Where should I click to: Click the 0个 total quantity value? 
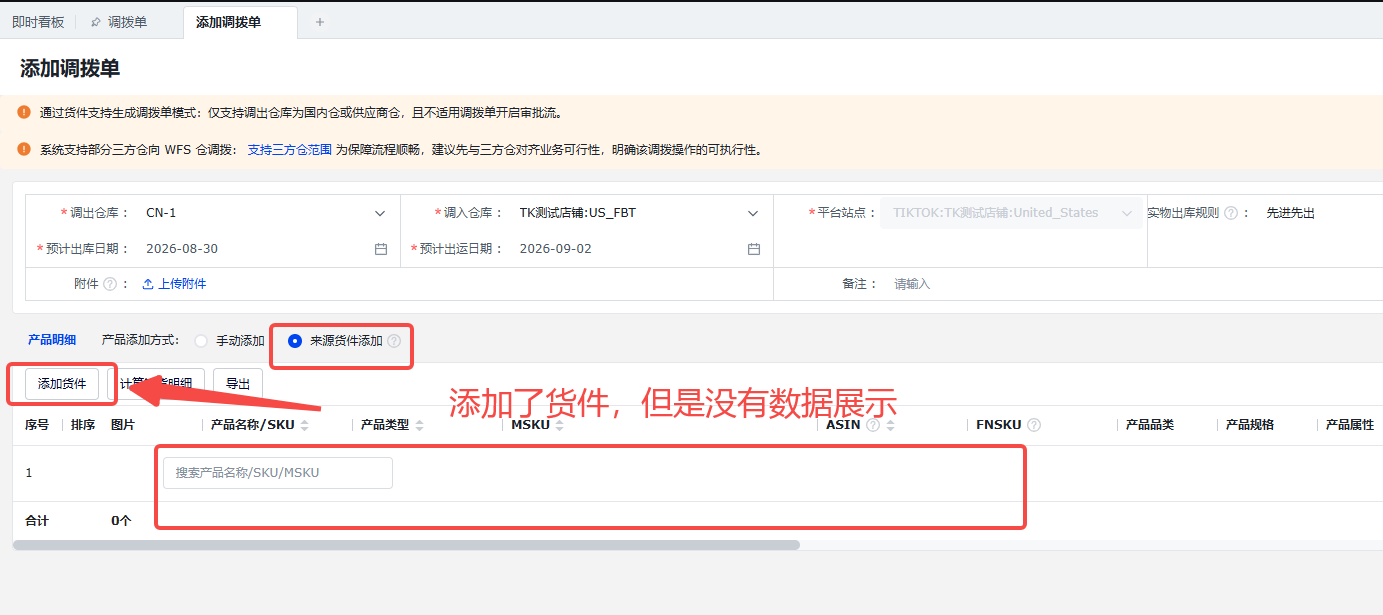tap(121, 521)
